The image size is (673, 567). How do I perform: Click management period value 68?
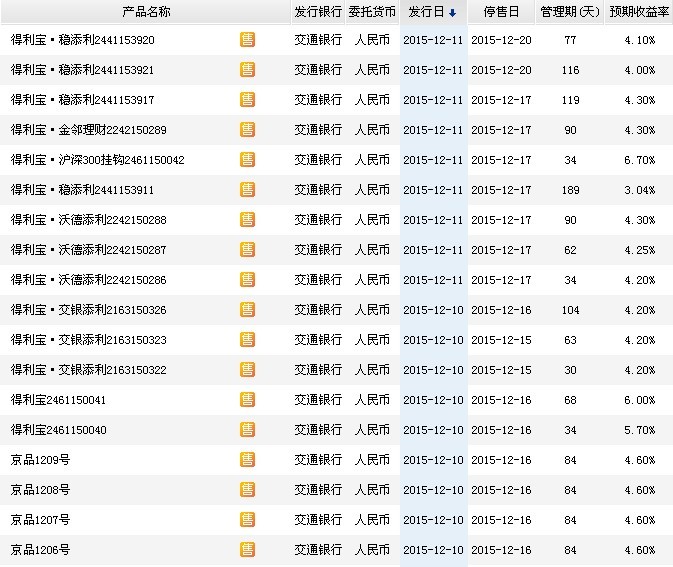coord(570,400)
